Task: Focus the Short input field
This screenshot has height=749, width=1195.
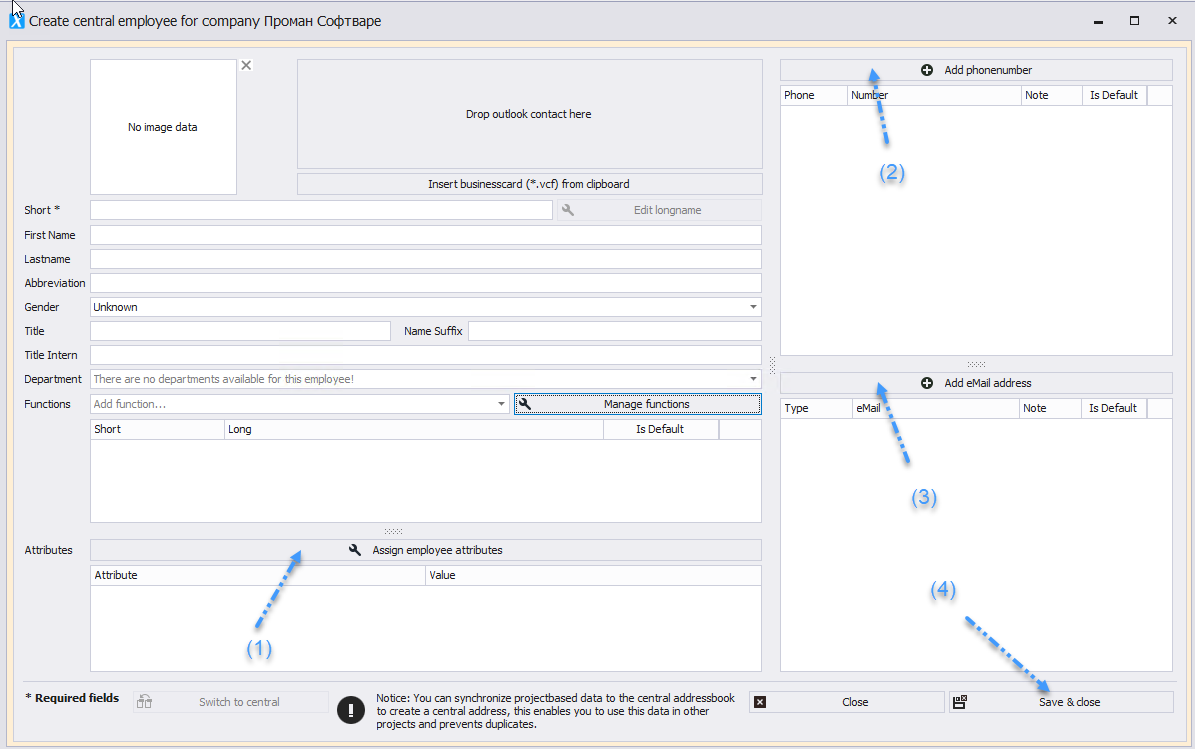Action: [x=321, y=210]
